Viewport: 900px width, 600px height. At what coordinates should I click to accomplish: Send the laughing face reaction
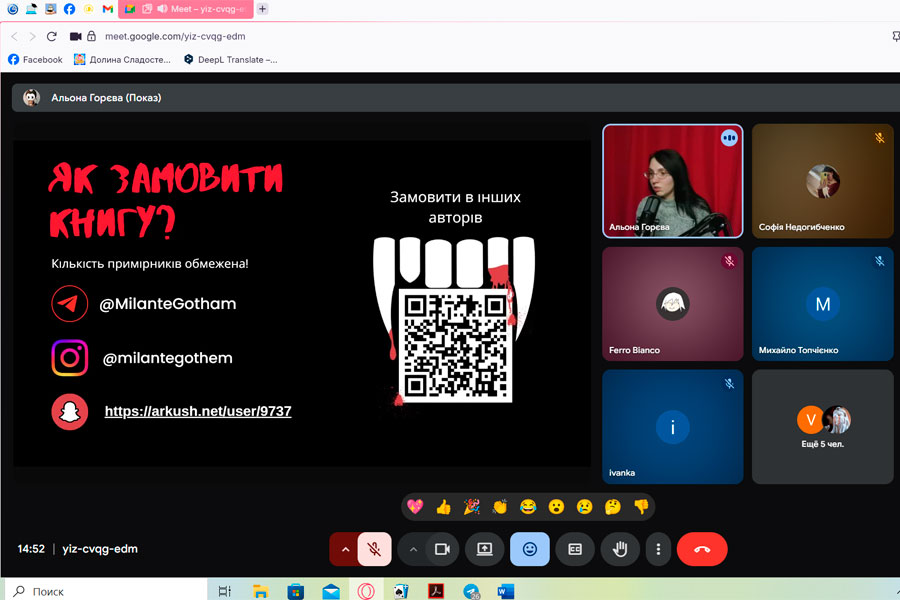point(528,507)
